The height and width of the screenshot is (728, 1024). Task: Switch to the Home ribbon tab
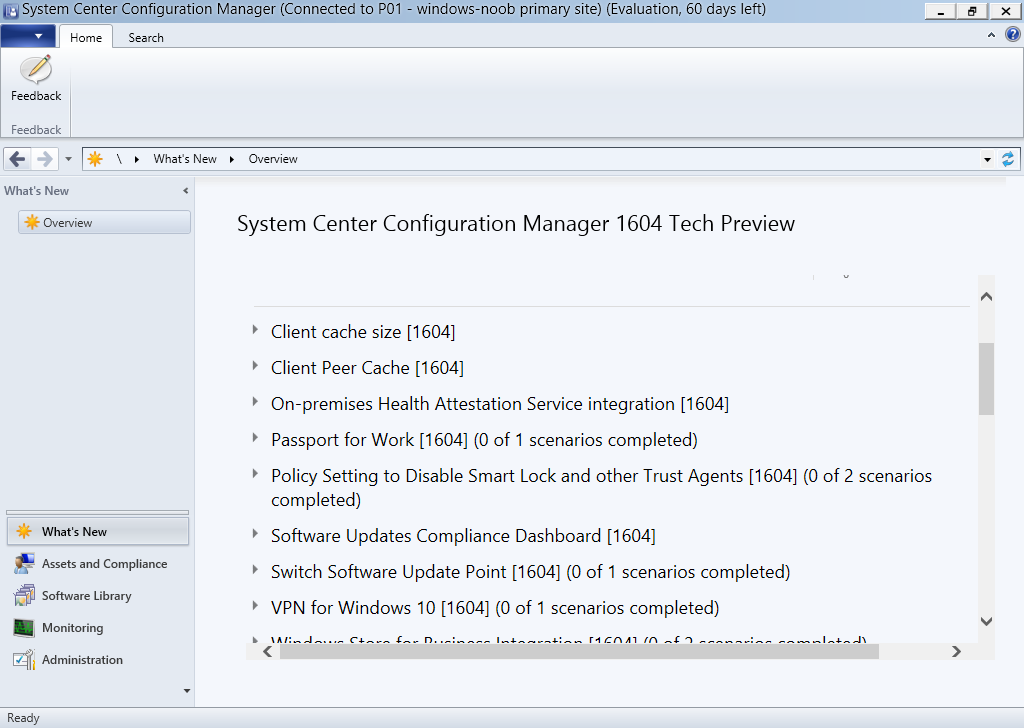86,37
